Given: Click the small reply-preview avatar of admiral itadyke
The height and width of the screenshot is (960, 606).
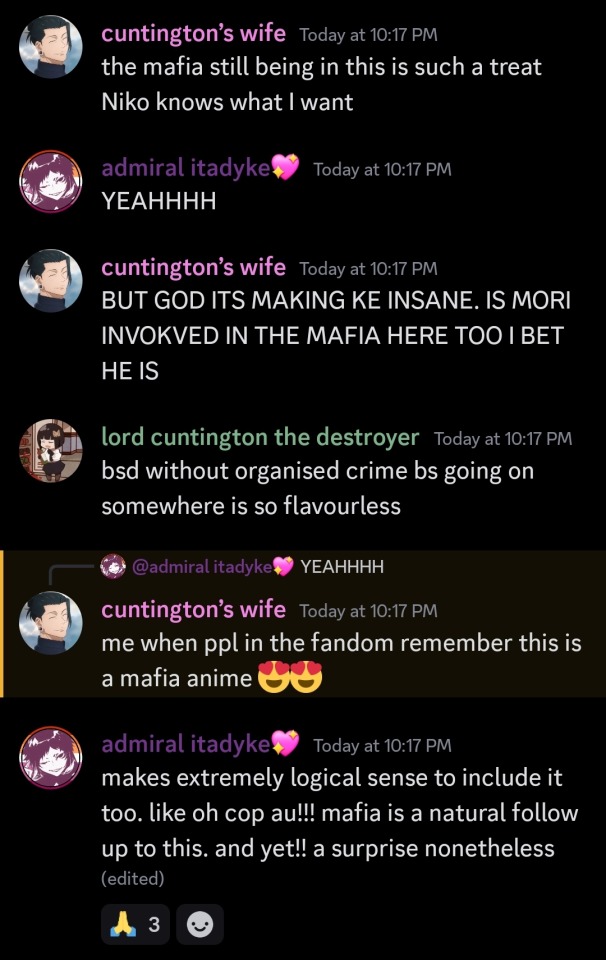Looking at the screenshot, I should pyautogui.click(x=113, y=566).
